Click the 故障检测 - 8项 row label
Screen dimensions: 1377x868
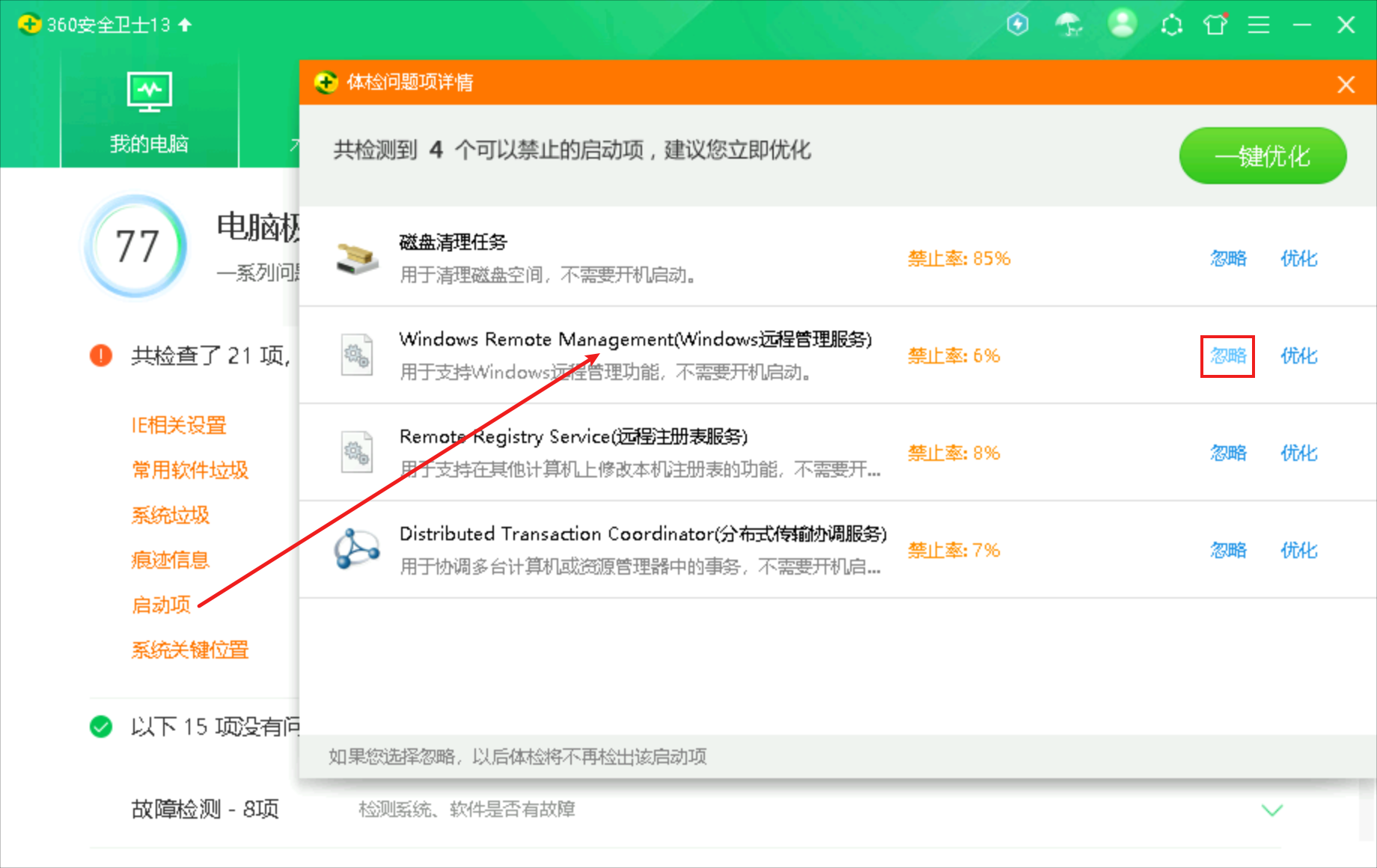(205, 809)
